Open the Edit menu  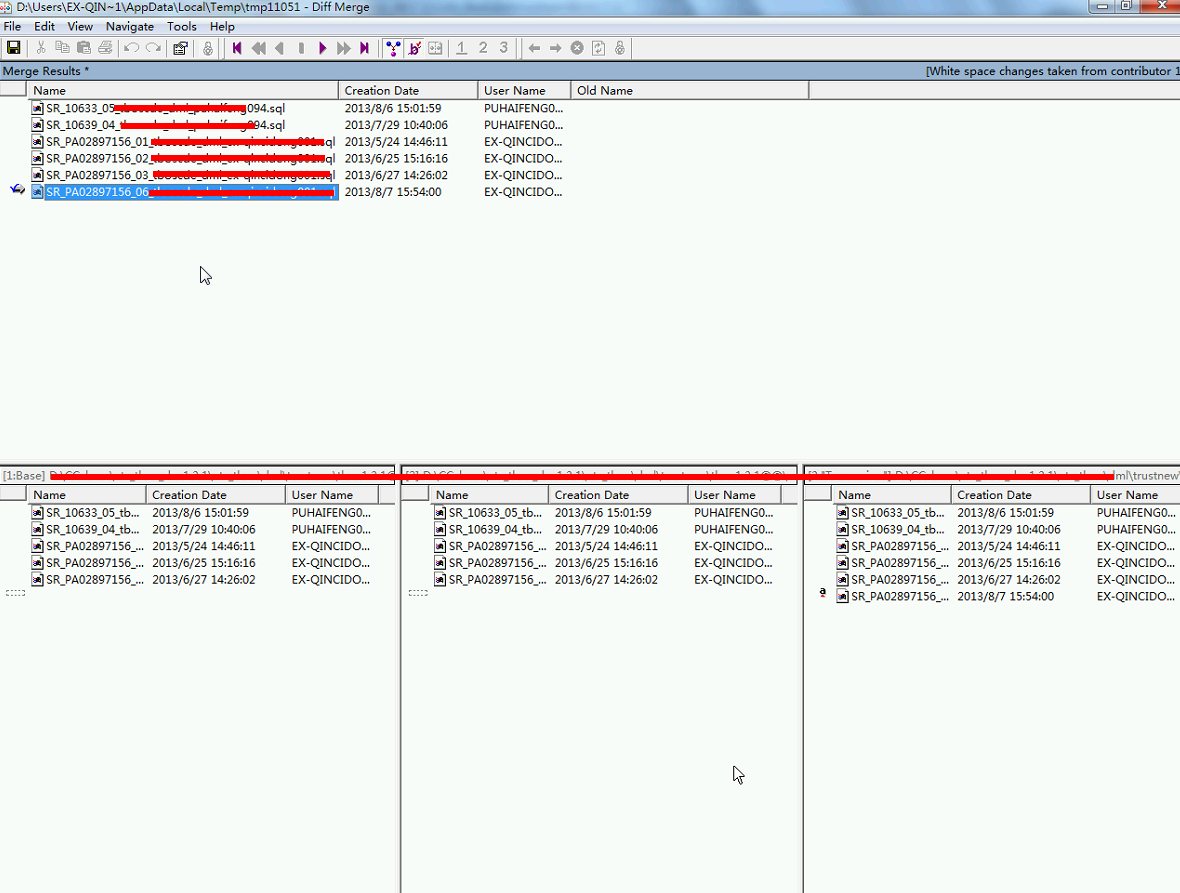point(44,26)
